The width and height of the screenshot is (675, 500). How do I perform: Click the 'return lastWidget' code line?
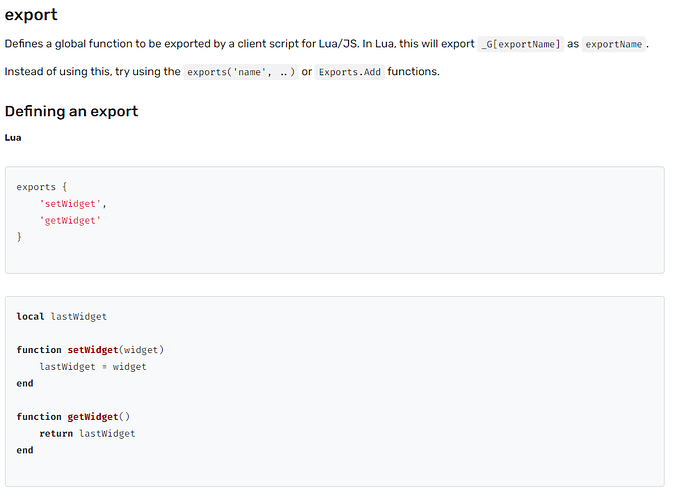pyautogui.click(x=87, y=433)
